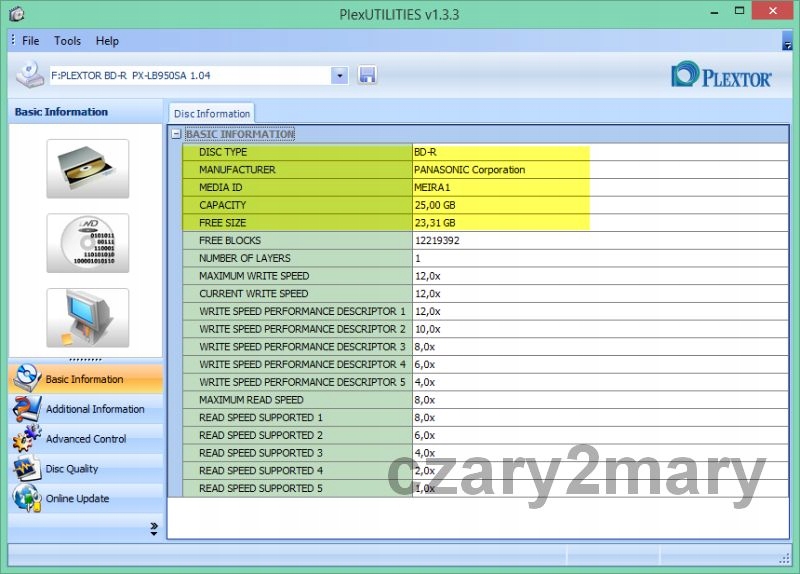Viewport: 800px width, 574px height.
Task: Click the small toolbar options icon at the right end of the menu bar
Action: tap(787, 41)
